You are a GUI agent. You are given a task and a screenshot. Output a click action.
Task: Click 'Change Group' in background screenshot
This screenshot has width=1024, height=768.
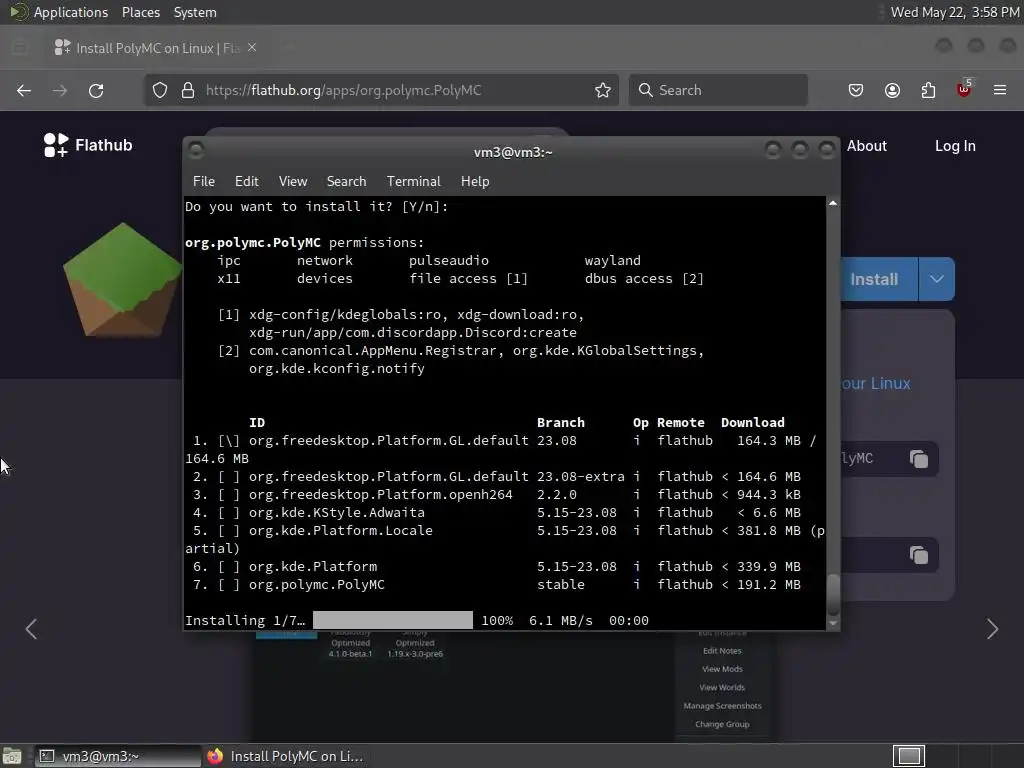point(722,724)
